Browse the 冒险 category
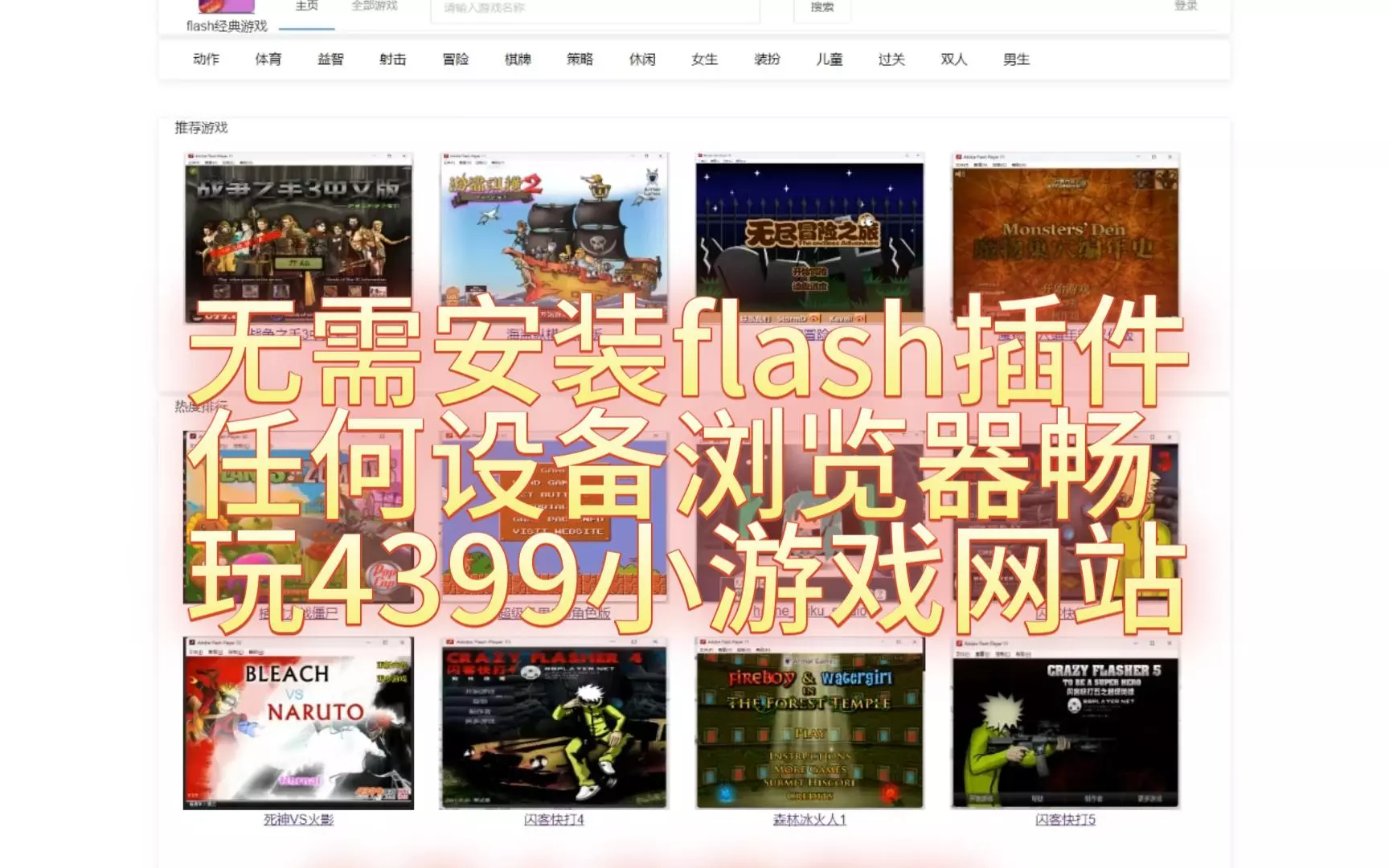Viewport: 1389px width, 868px height. click(456, 59)
